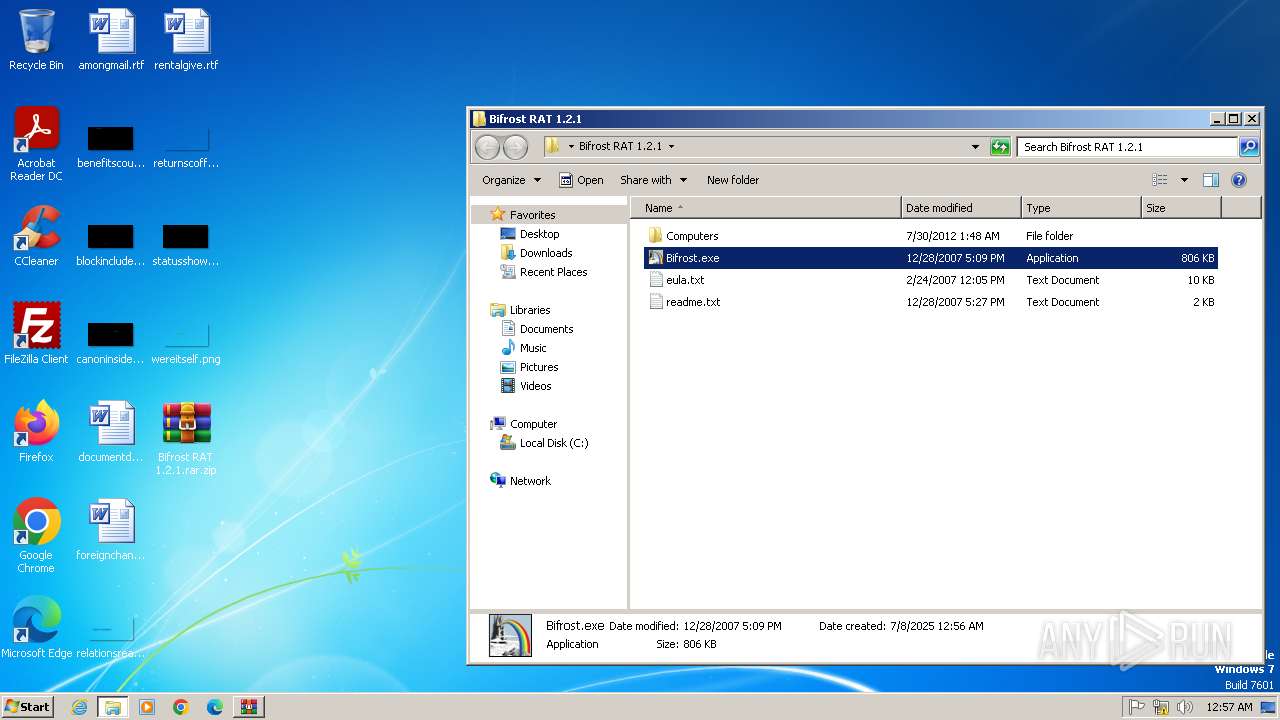Open Recent Places in navigation pane

pyautogui.click(x=543, y=272)
